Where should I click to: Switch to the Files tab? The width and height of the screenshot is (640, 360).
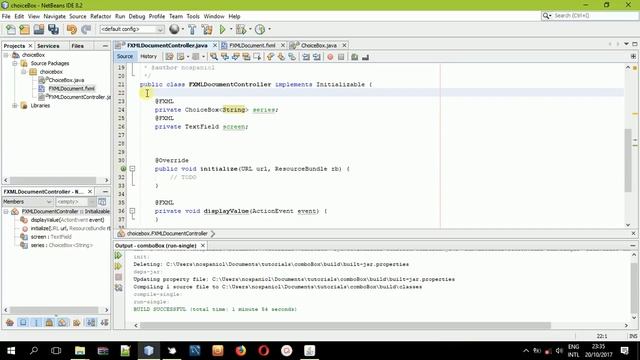[78, 46]
